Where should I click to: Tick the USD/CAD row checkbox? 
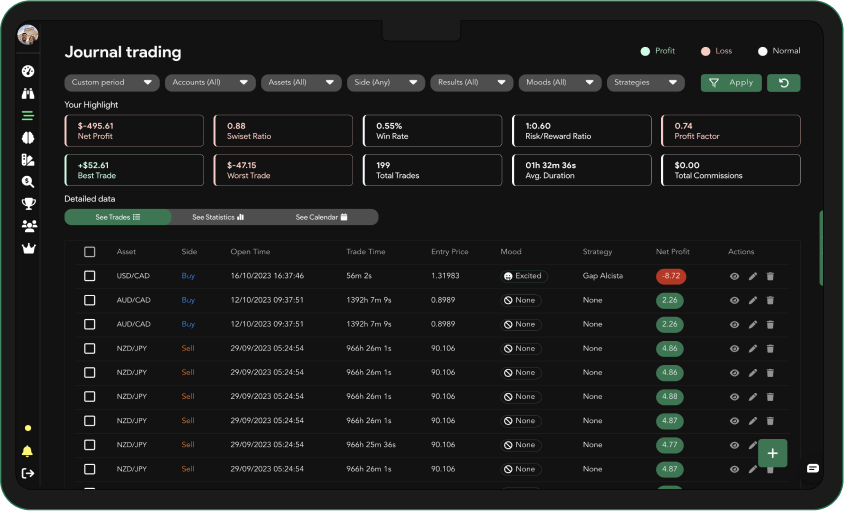pyautogui.click(x=90, y=276)
